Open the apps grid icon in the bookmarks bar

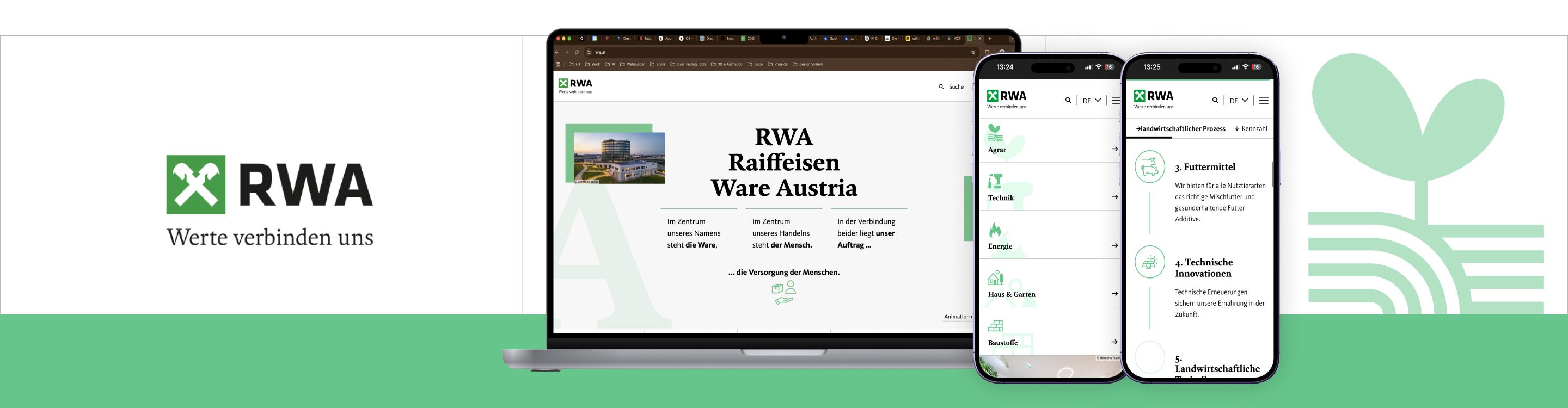coord(558,64)
